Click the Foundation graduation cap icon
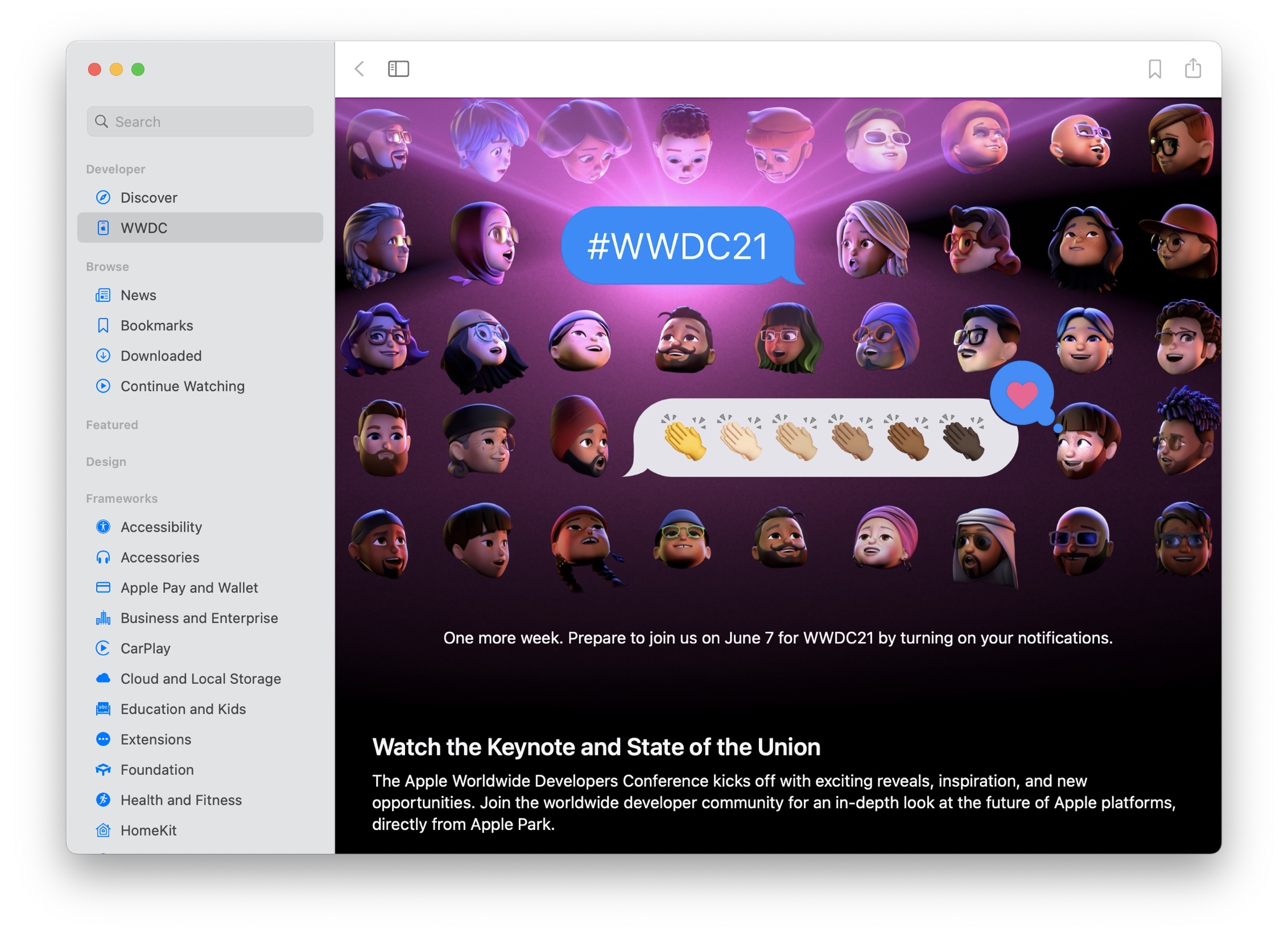The image size is (1288, 934). click(103, 770)
